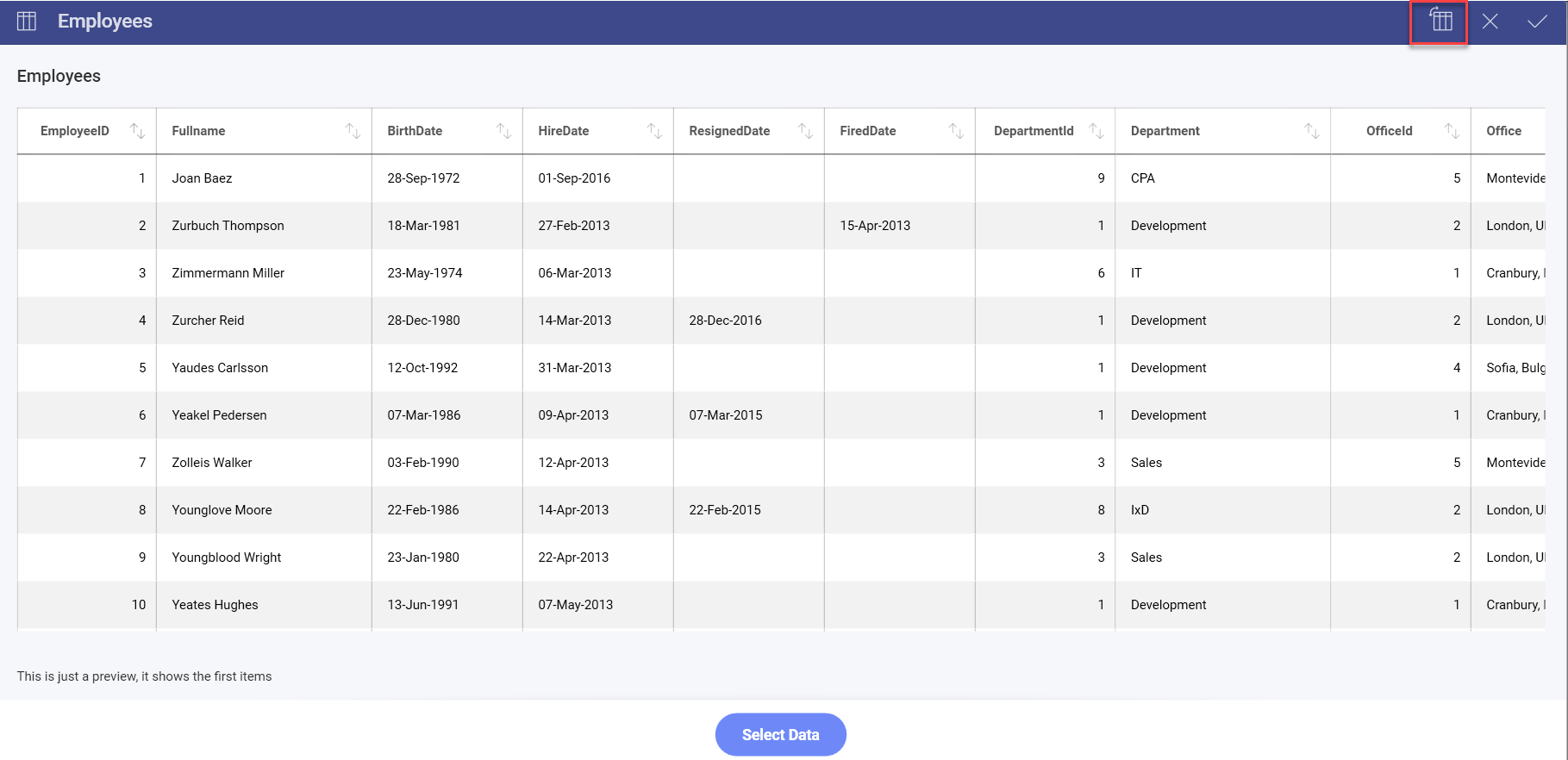Click the Yaudes Carlsson name cell
This screenshot has height=760, width=1568.
coord(264,368)
